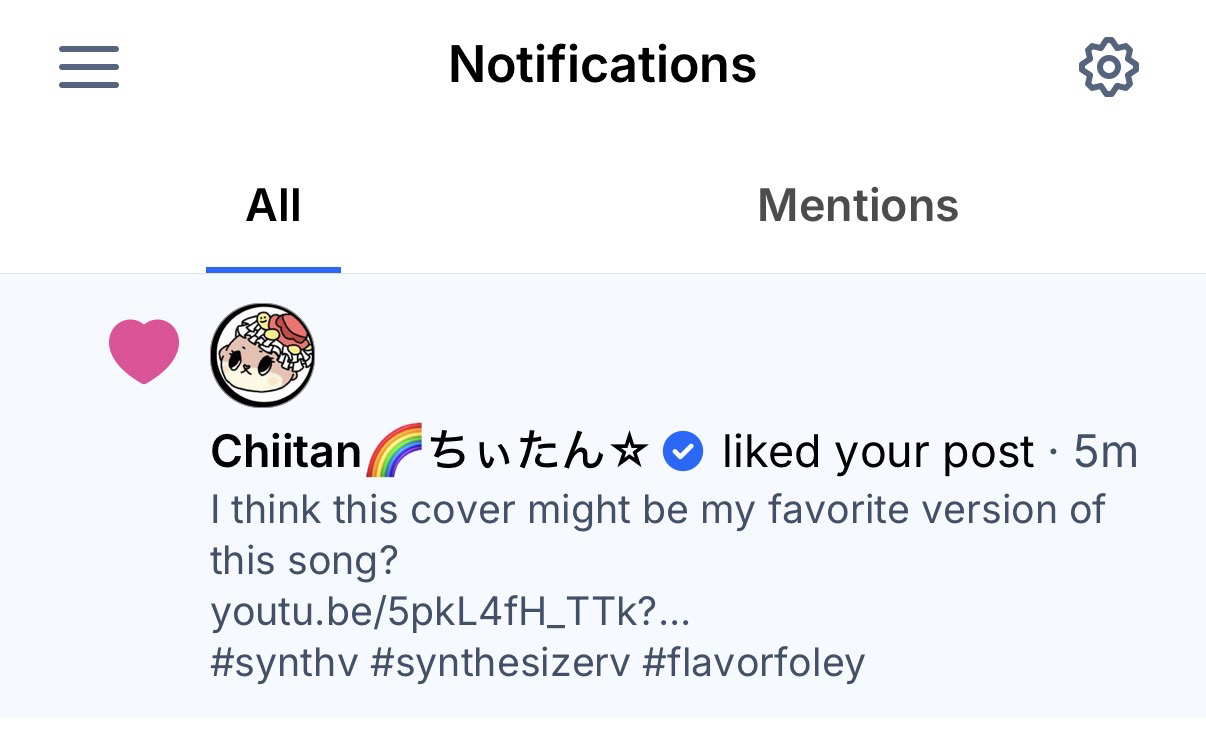Click the blue verified checkmark badge
This screenshot has width=1206, height=739.
tap(684, 452)
